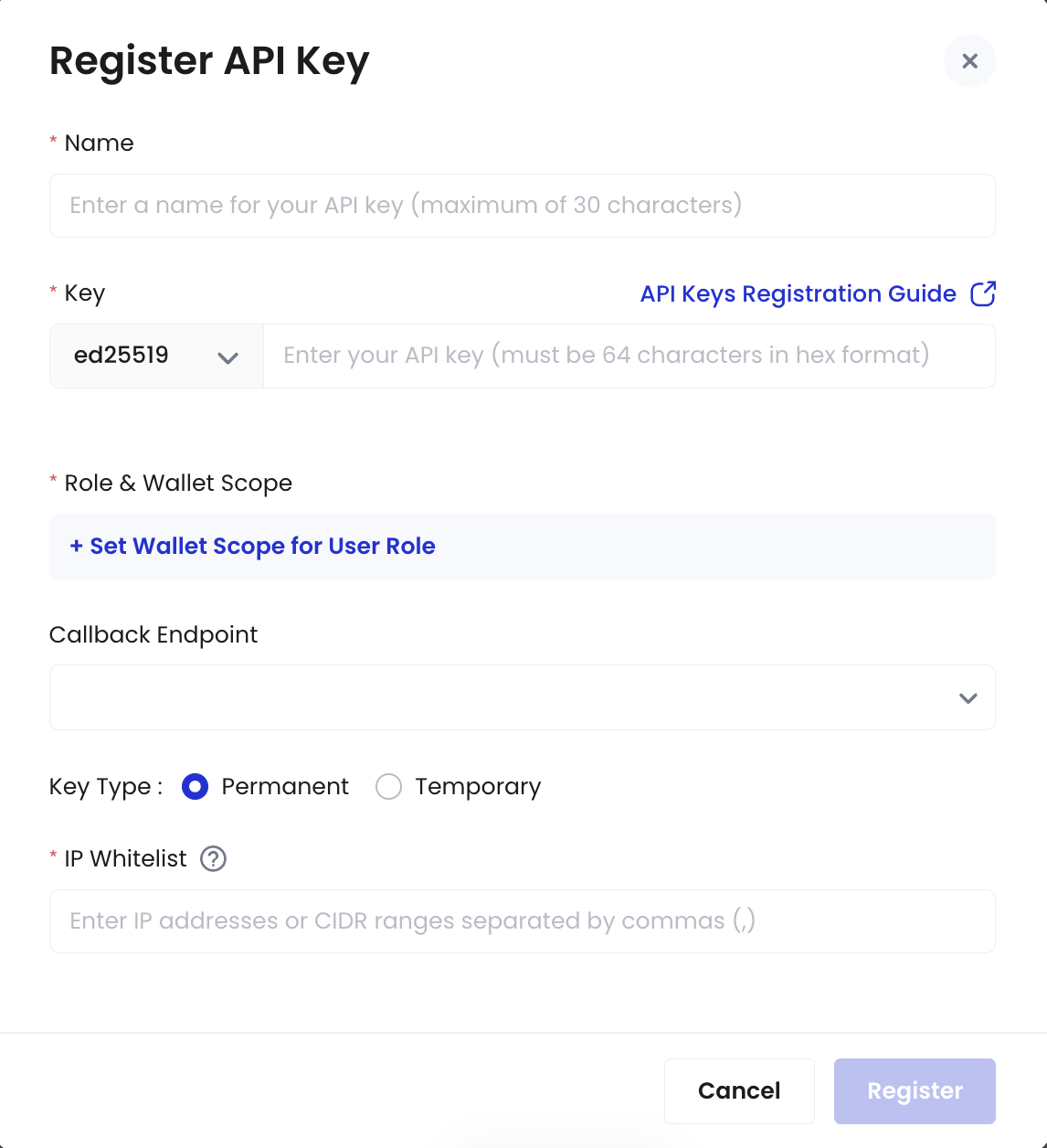Click Set Wallet Scope for User Role
Viewport: 1047px width, 1148px height.
tap(251, 546)
